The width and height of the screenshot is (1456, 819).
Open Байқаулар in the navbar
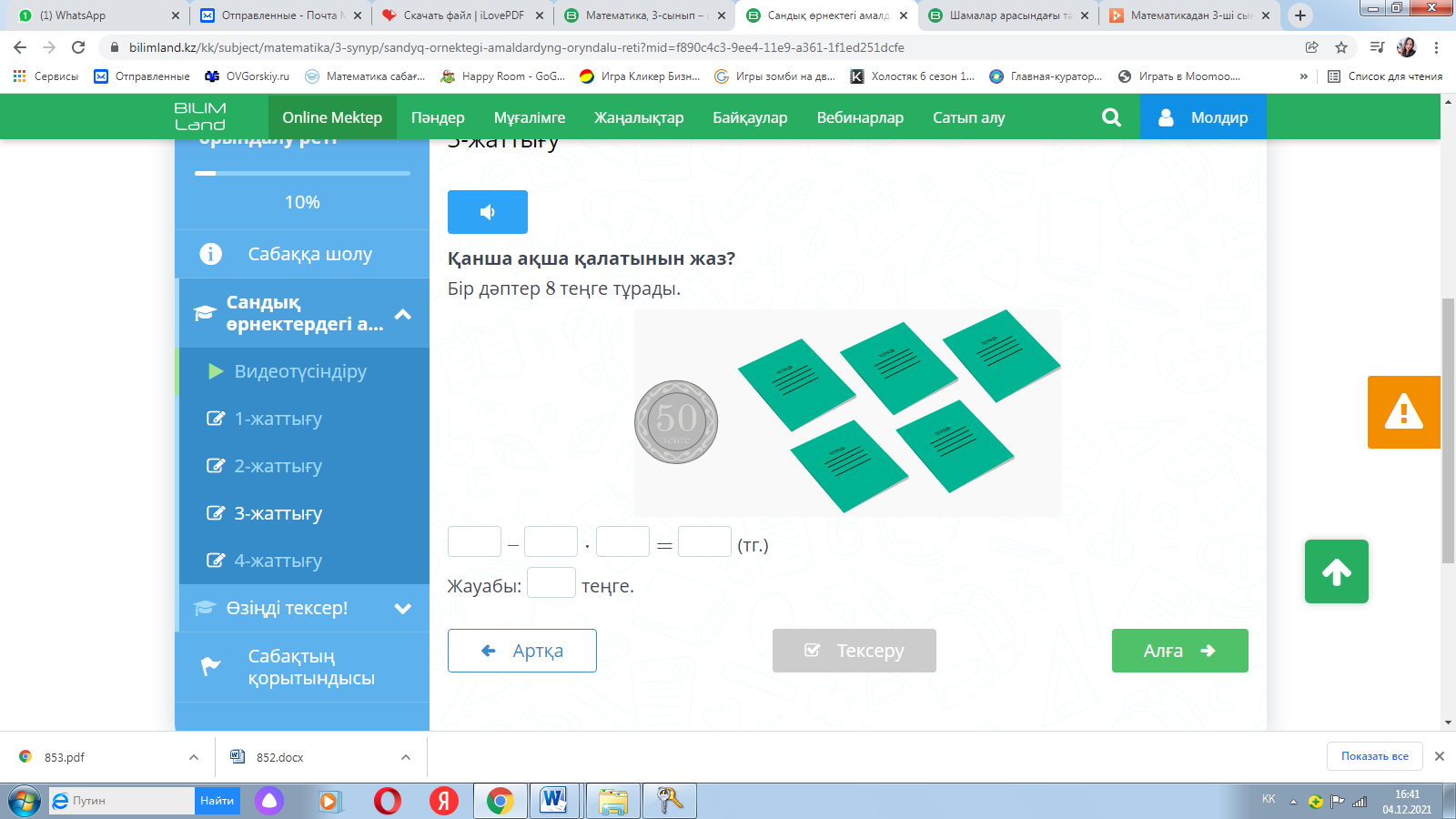point(750,117)
